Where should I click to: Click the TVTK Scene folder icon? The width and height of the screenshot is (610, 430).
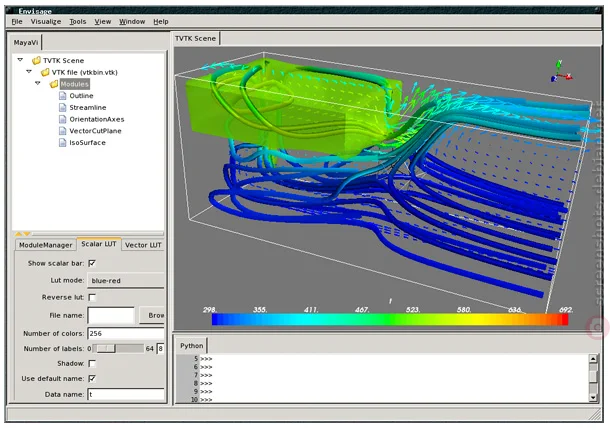pyautogui.click(x=36, y=61)
